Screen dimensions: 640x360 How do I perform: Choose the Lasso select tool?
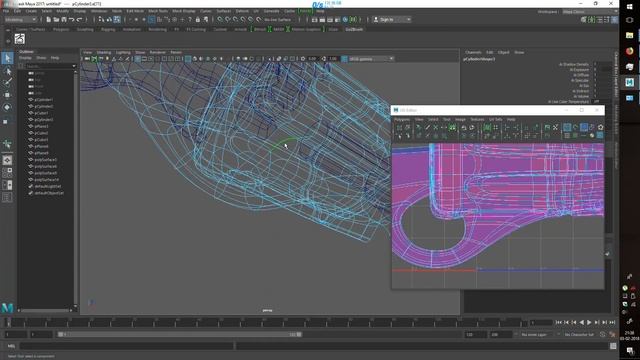click(x=7, y=71)
